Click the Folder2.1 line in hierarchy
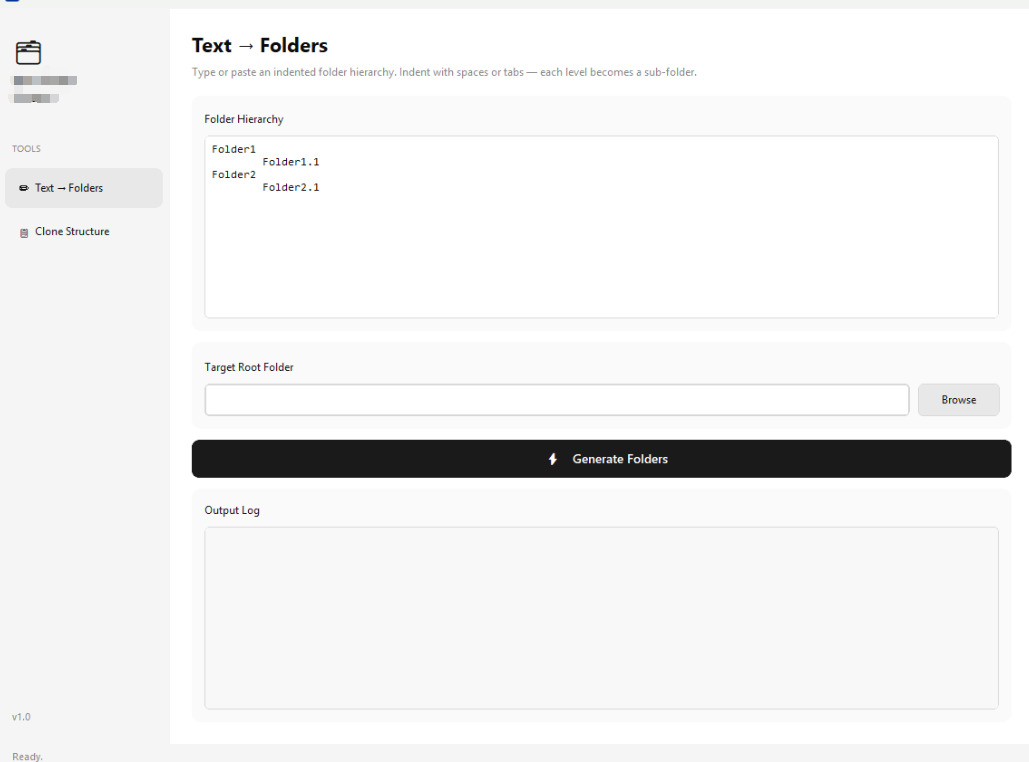The image size is (1029, 762). (291, 187)
